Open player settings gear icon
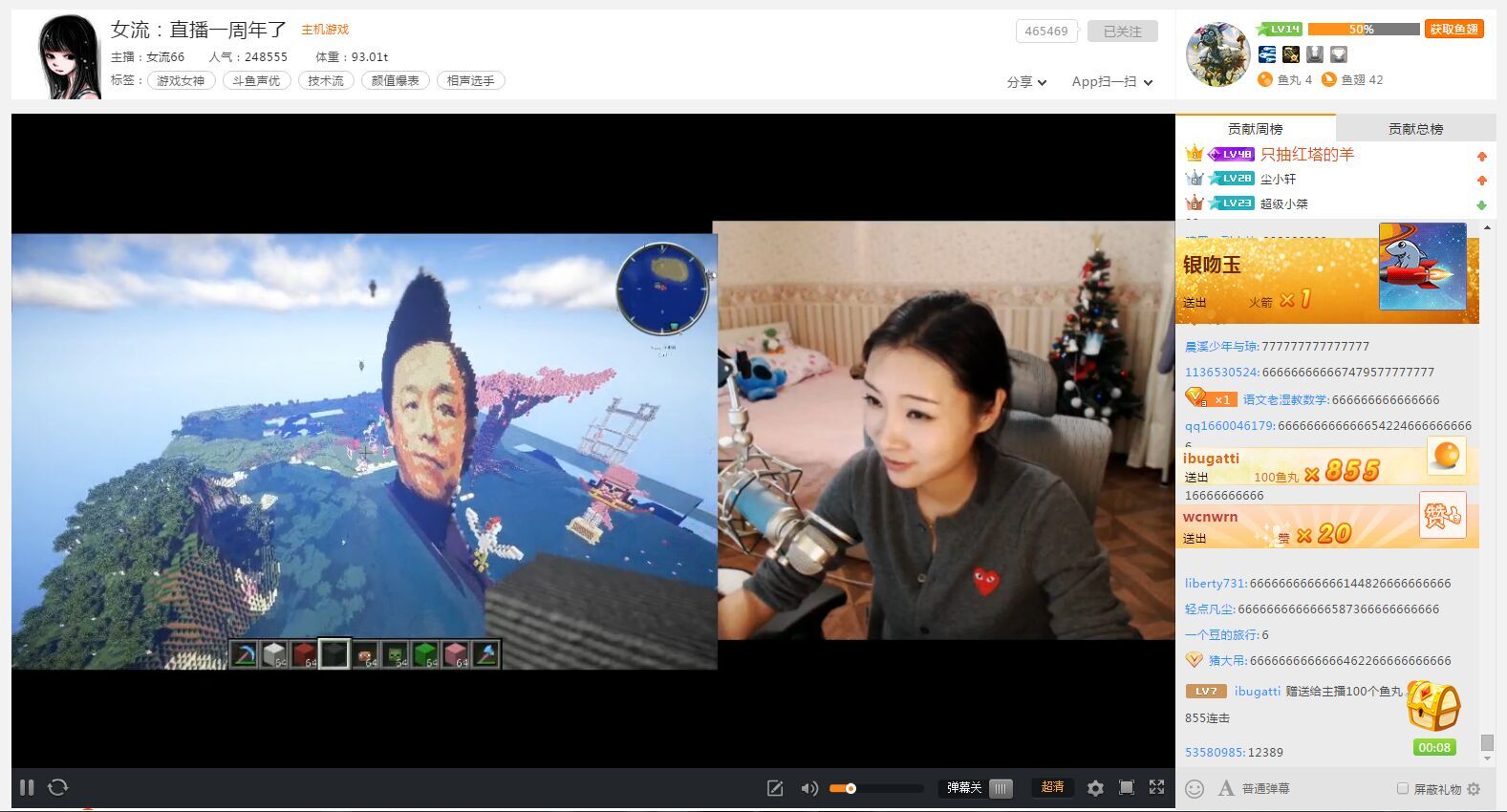Viewport: 1507px width, 812px height. tap(1095, 788)
